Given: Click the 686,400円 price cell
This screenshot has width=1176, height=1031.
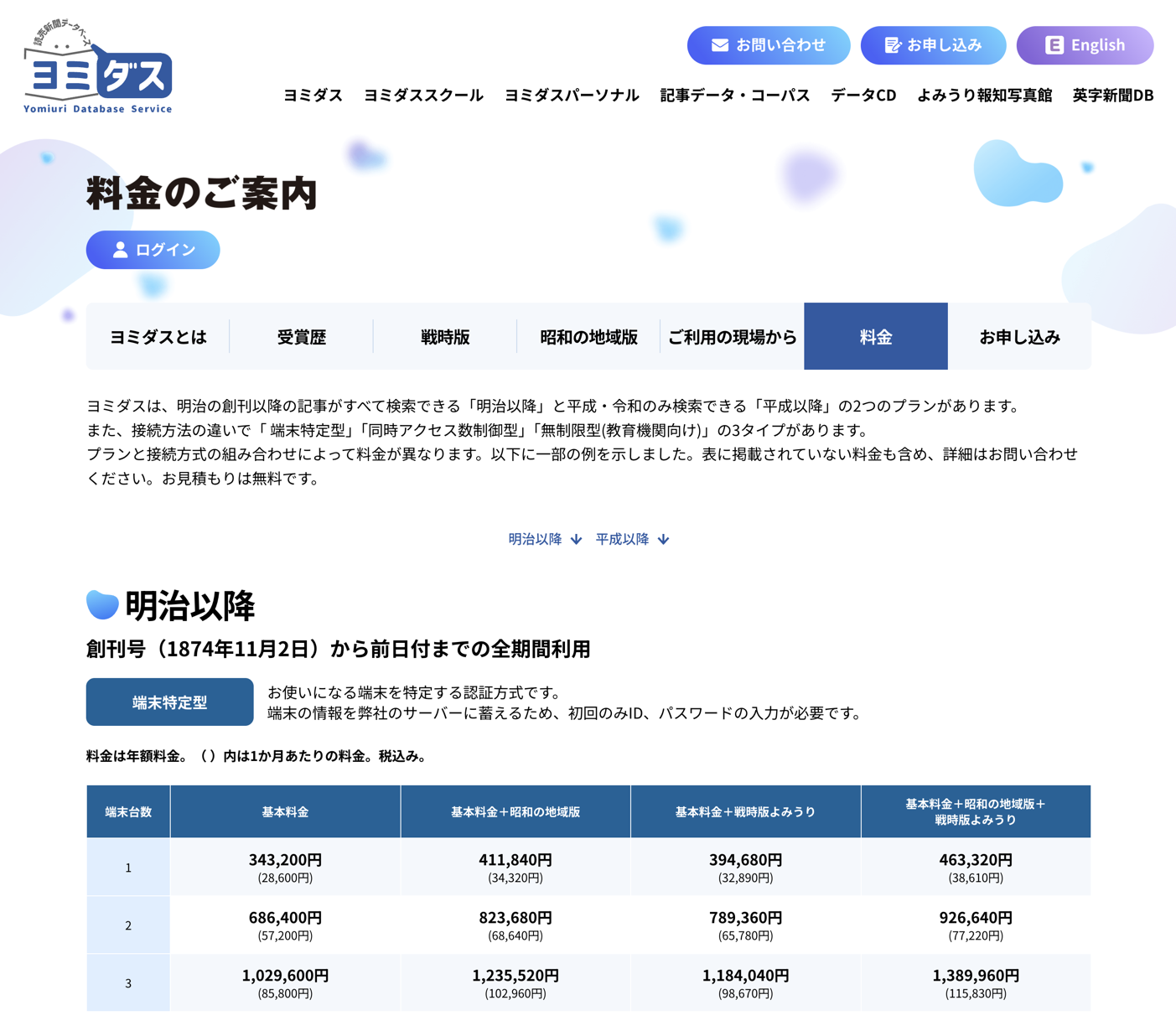Looking at the screenshot, I should point(285,925).
